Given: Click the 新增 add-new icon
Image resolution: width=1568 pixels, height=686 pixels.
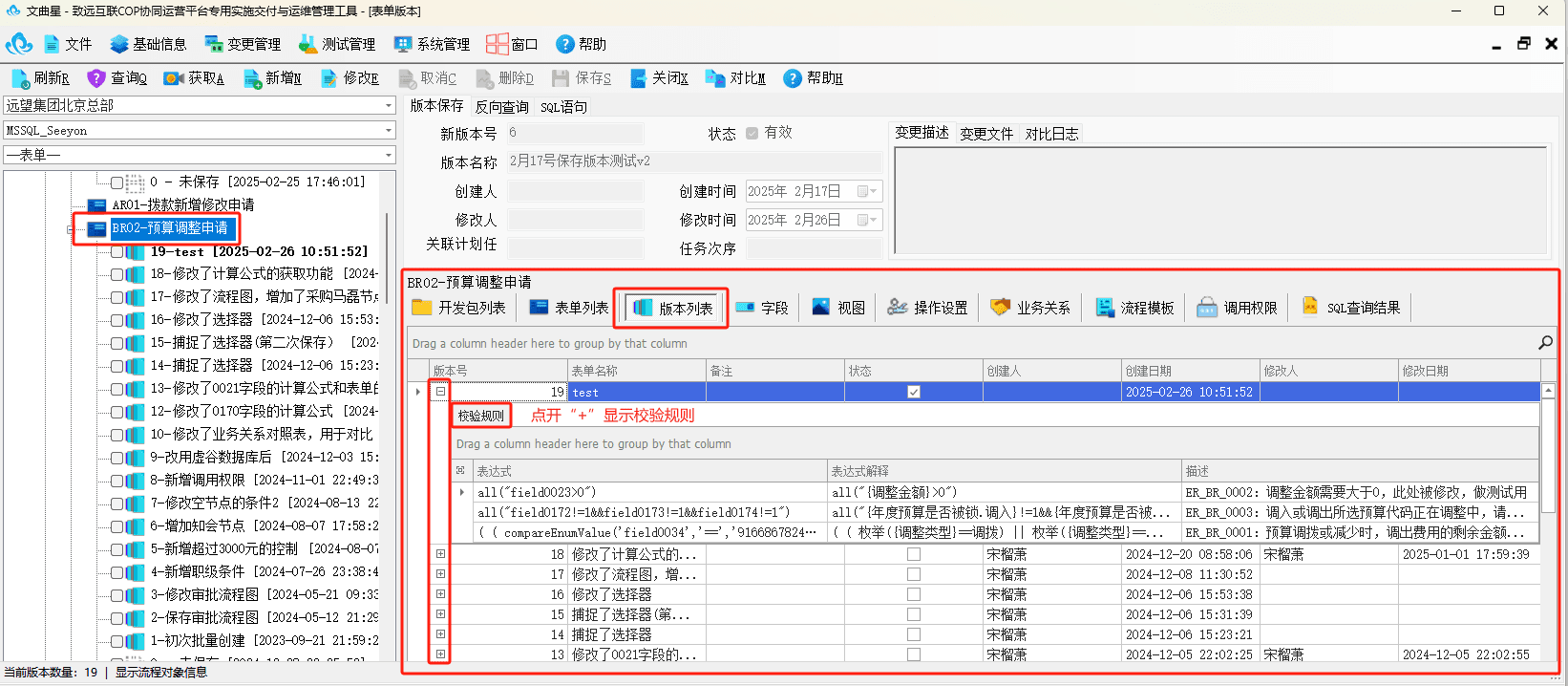Looking at the screenshot, I should click(x=253, y=78).
